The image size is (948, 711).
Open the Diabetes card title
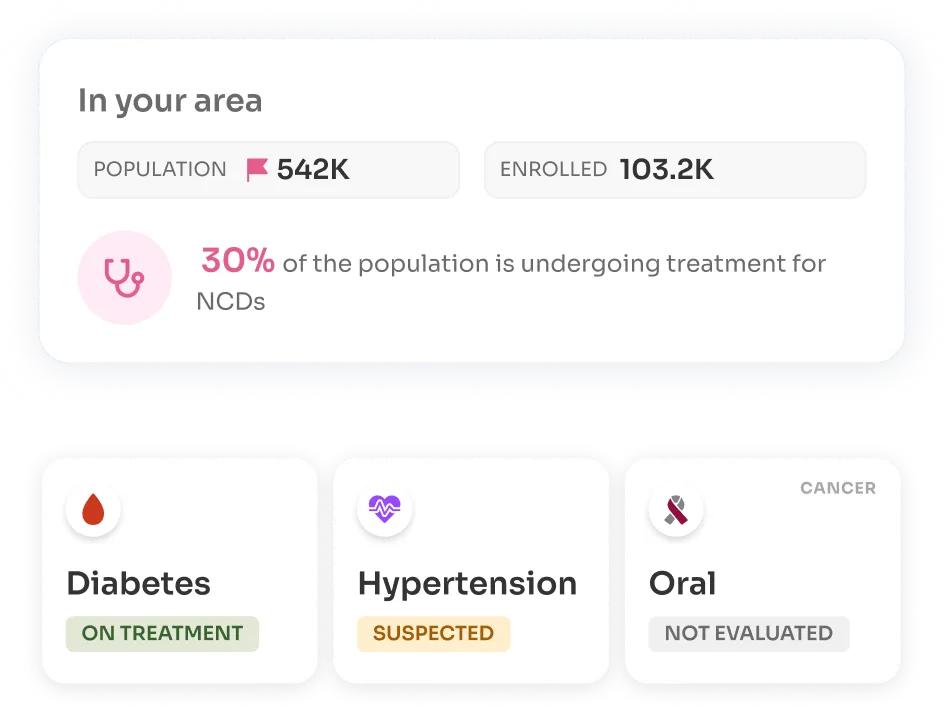click(x=138, y=583)
